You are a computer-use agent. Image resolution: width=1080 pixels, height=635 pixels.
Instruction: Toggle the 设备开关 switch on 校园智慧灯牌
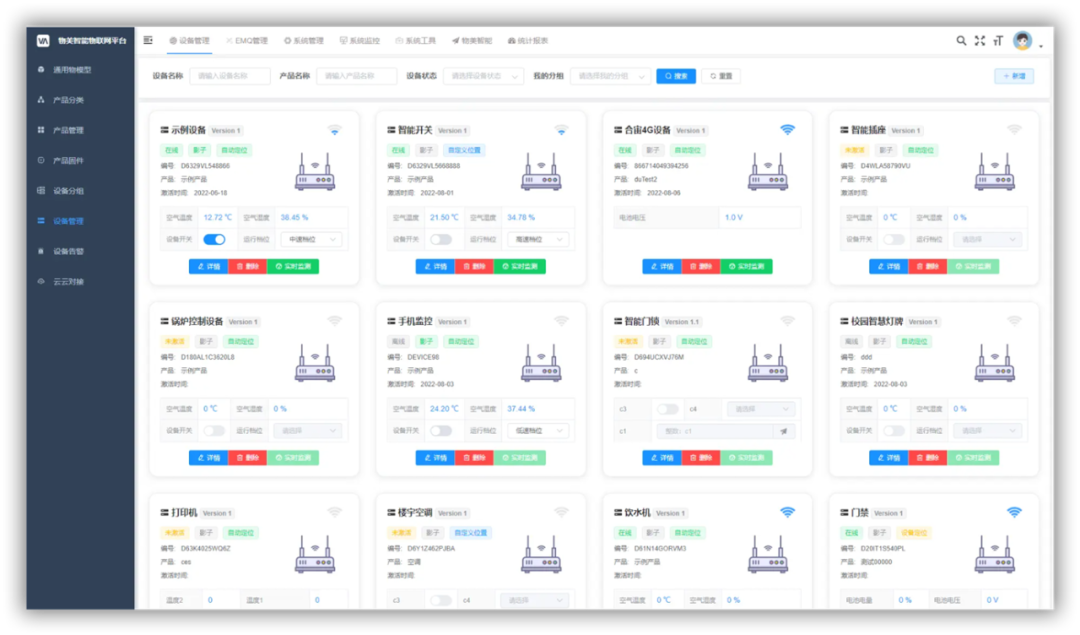click(x=894, y=431)
